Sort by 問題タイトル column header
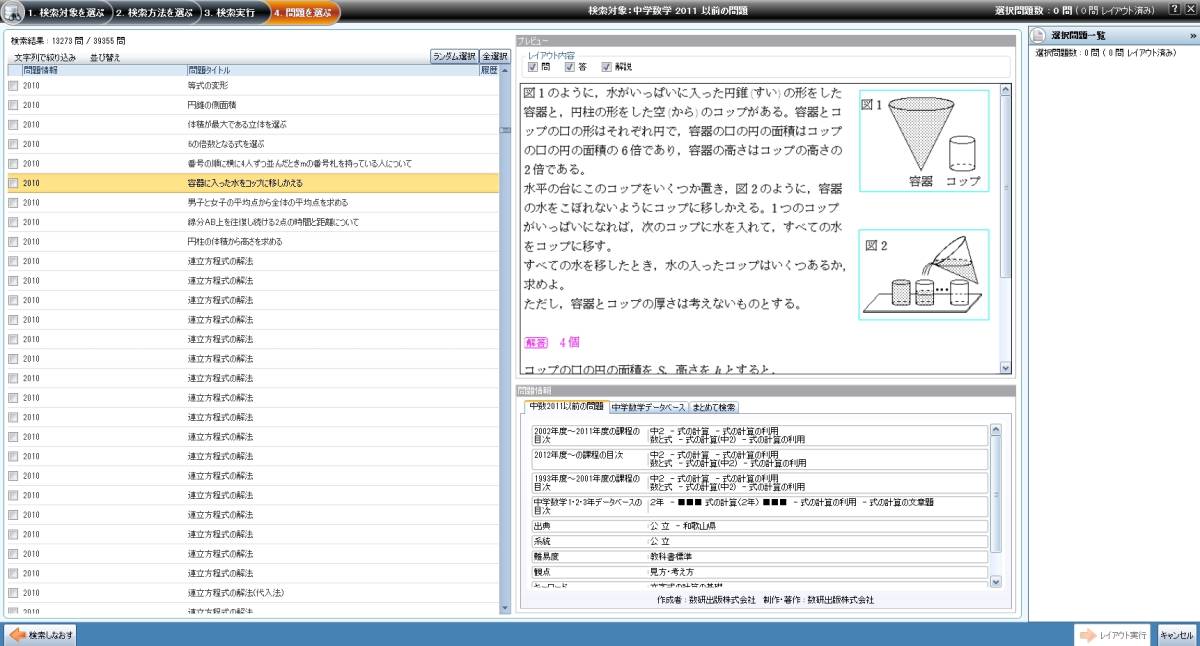This screenshot has width=1200, height=646. [x=331, y=71]
